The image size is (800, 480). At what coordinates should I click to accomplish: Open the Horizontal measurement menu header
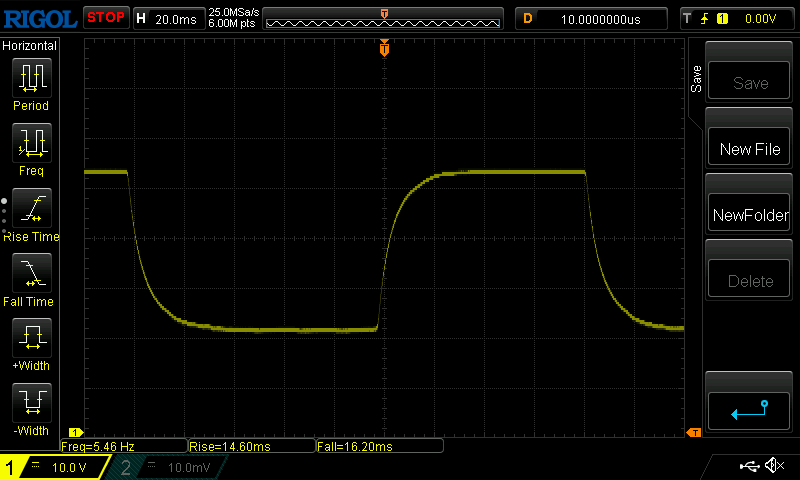(30, 46)
